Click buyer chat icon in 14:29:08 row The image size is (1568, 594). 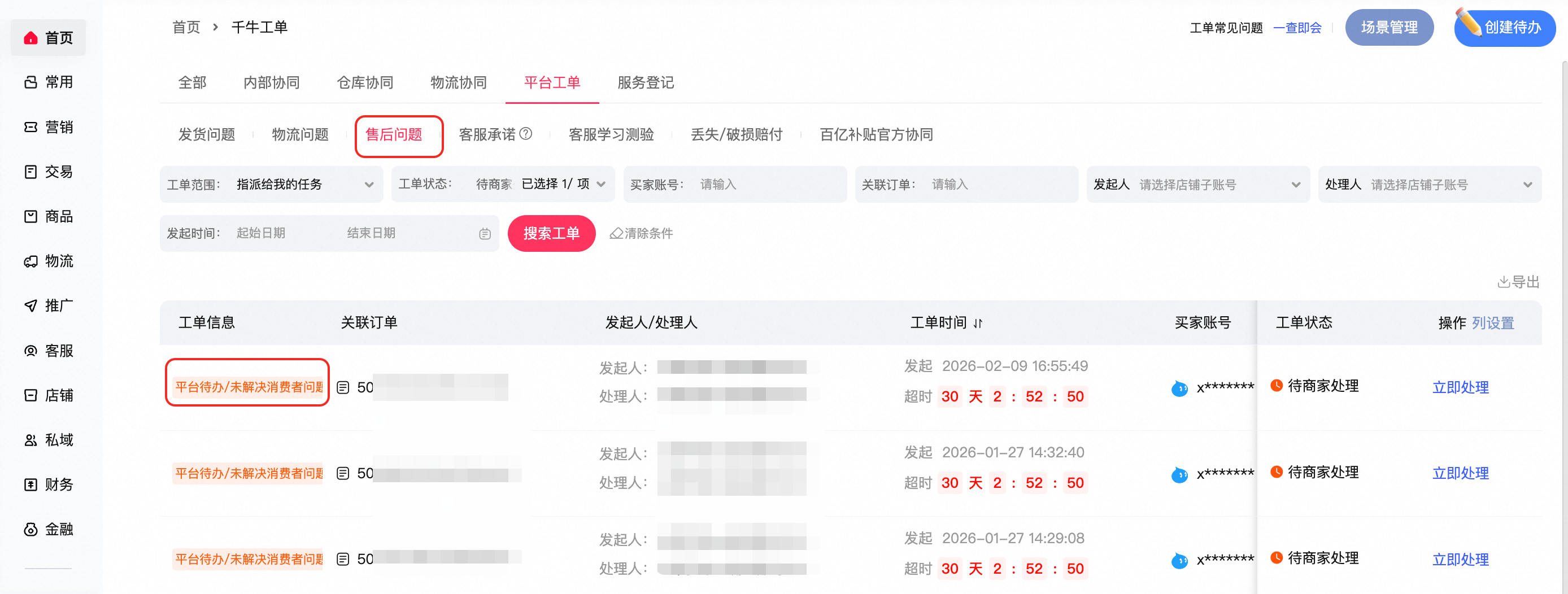(1179, 561)
